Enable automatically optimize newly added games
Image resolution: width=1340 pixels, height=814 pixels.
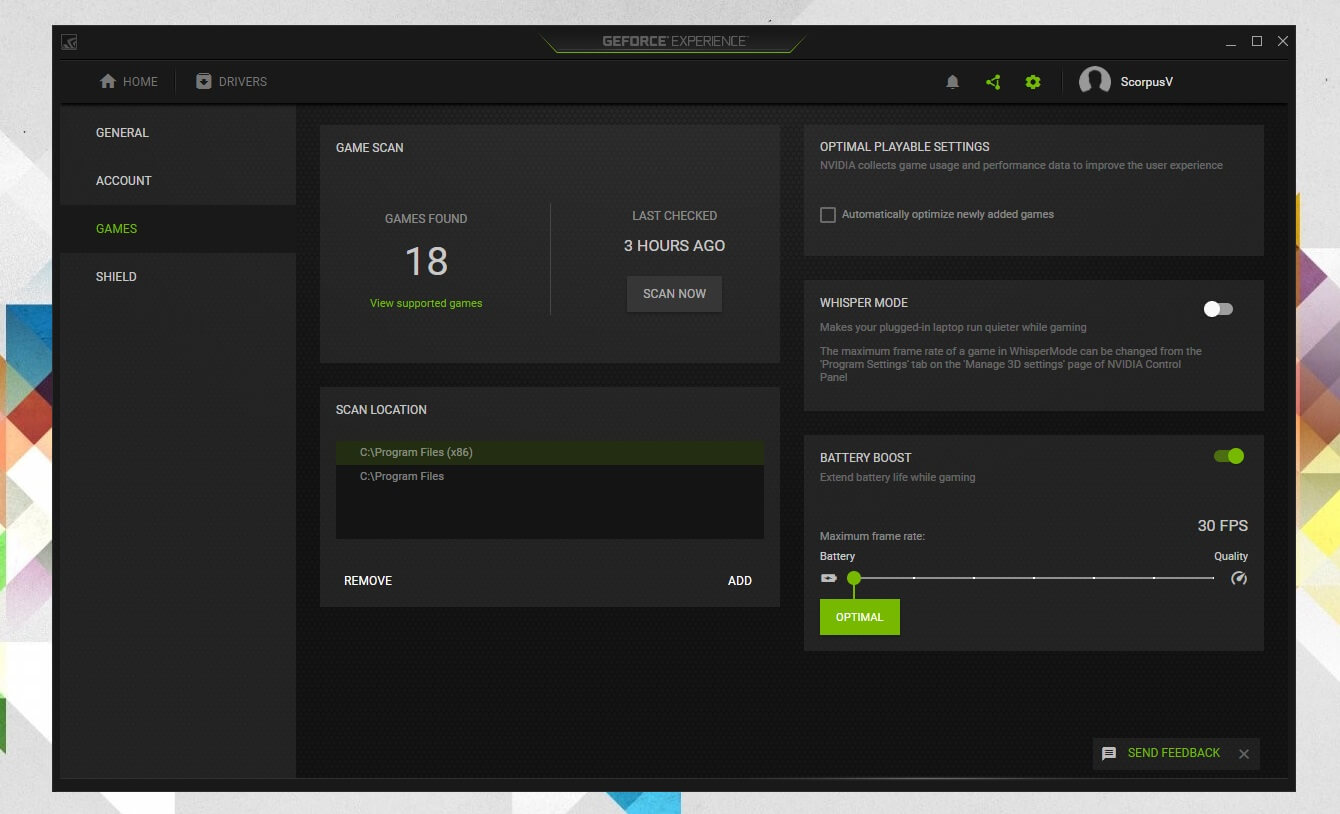click(x=828, y=215)
